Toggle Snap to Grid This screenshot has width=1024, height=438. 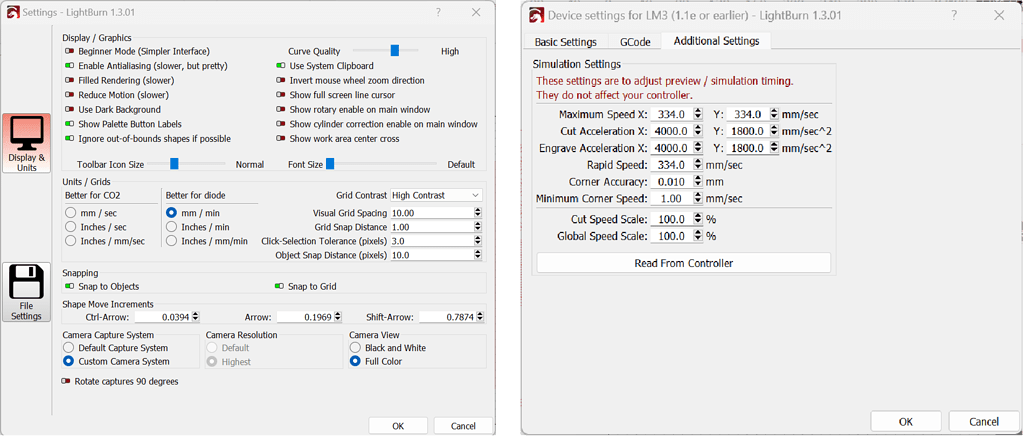(x=280, y=287)
